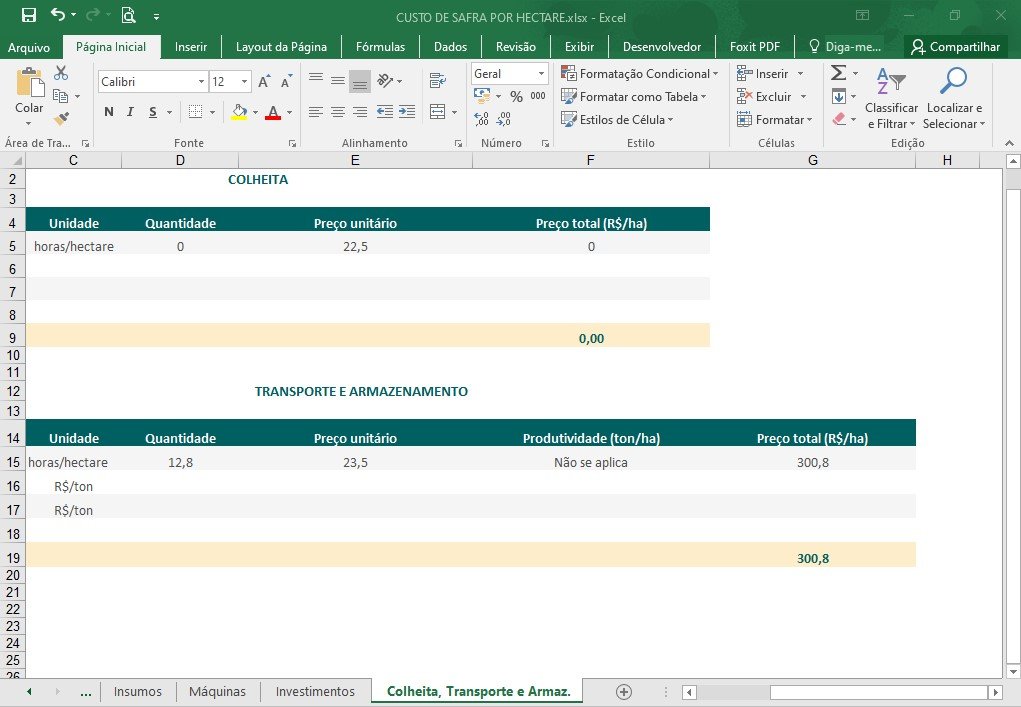Viewport: 1021px width, 707px height.
Task: Click the Save icon in quick access toolbar
Action: click(29, 15)
